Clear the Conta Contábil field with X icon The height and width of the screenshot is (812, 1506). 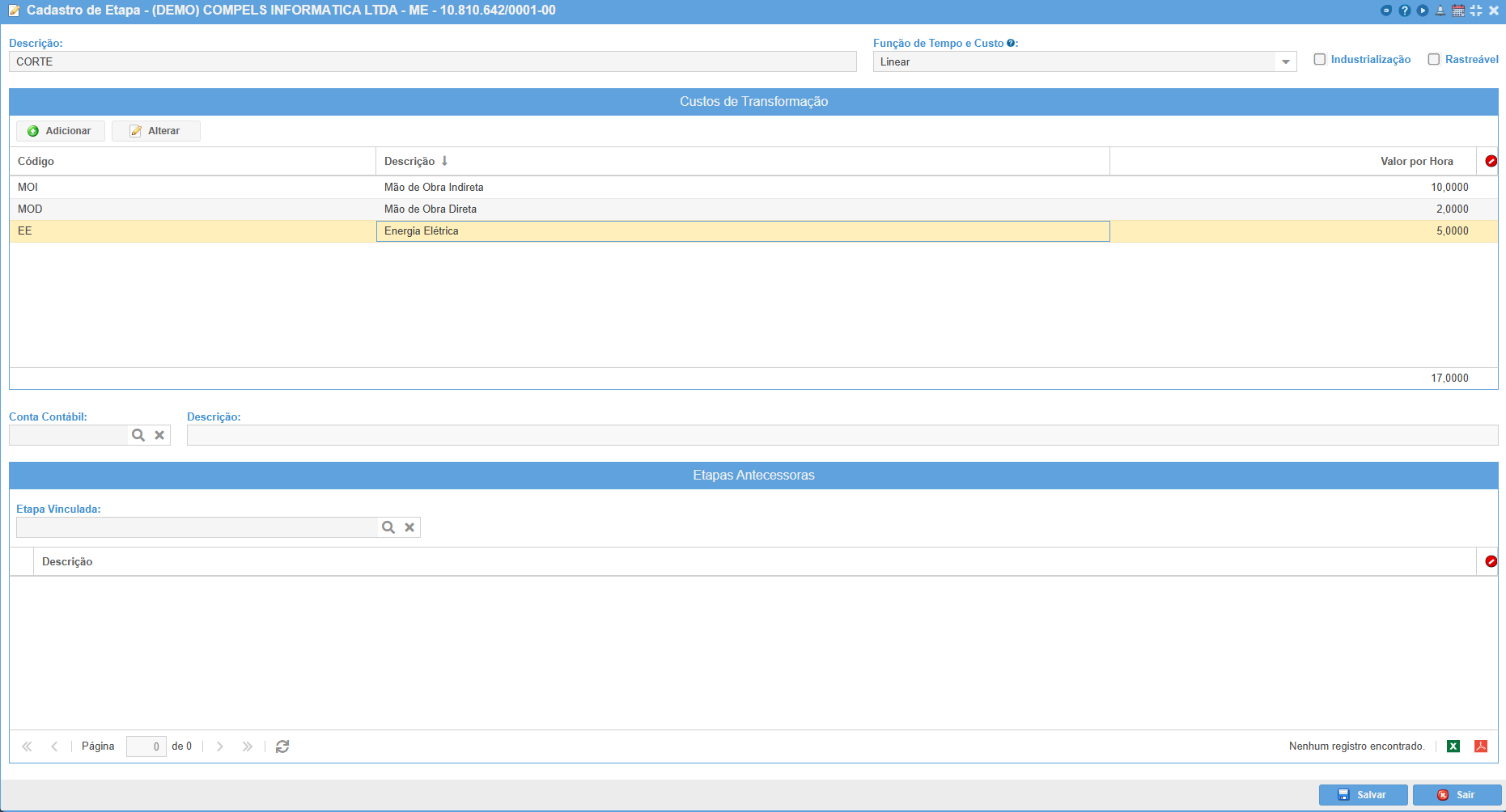coord(159,435)
